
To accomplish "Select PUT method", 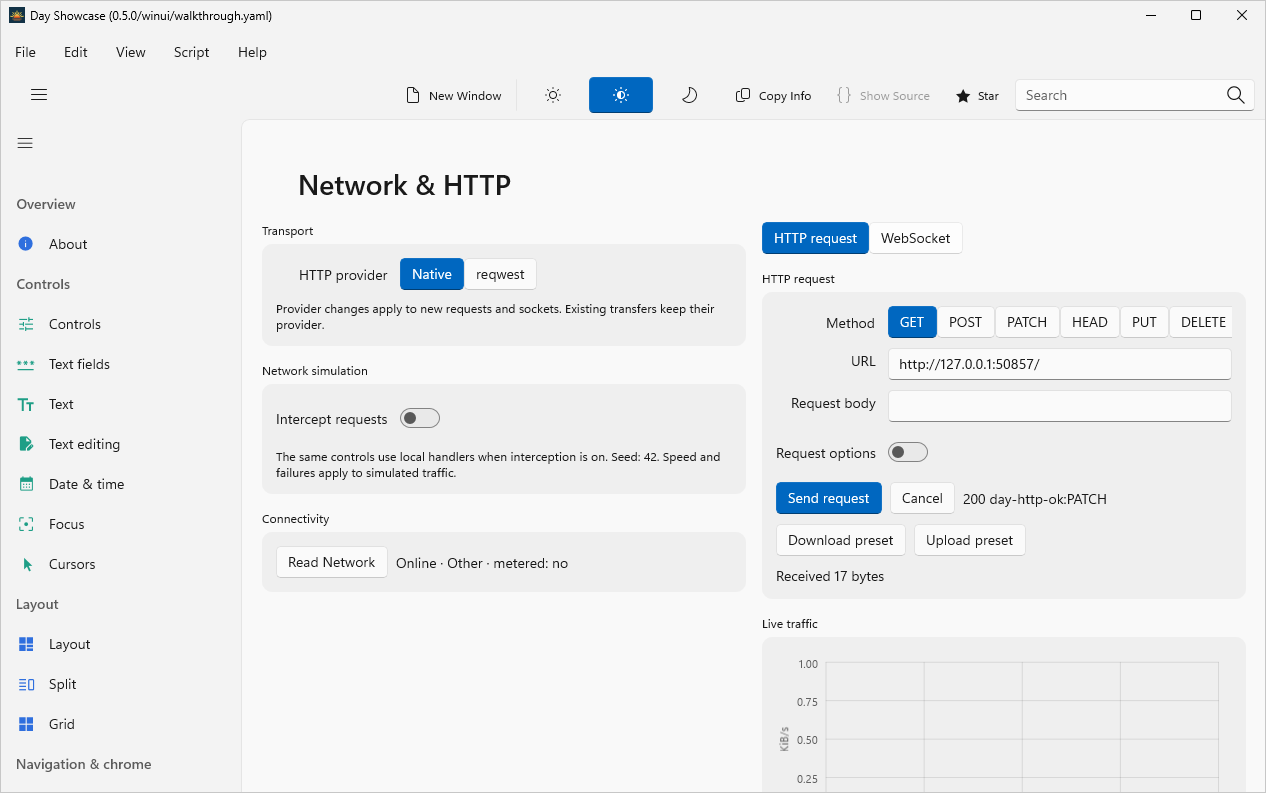I will tap(1144, 322).
